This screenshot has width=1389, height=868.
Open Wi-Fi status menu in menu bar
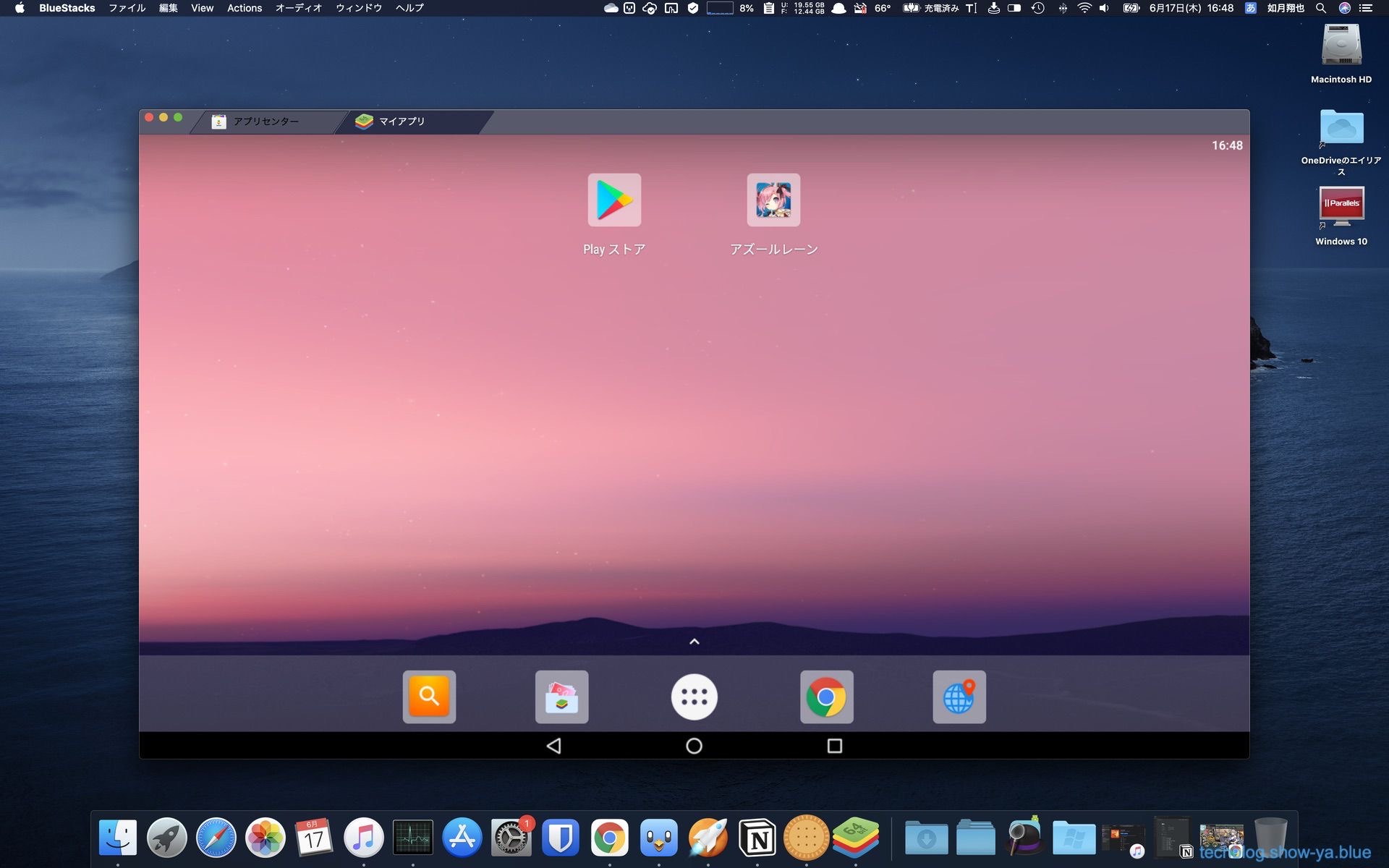(1084, 8)
